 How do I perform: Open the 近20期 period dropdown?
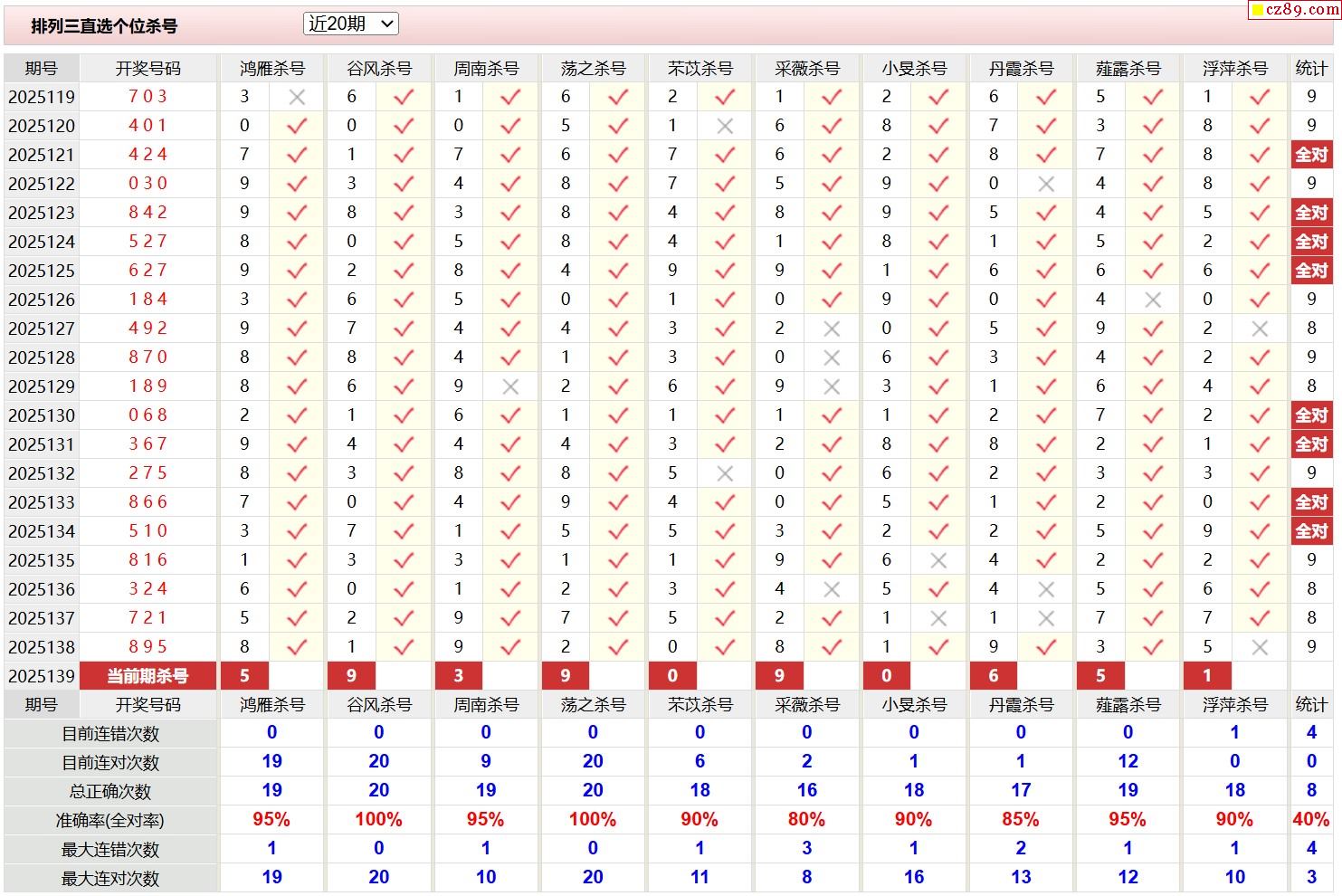[351, 24]
